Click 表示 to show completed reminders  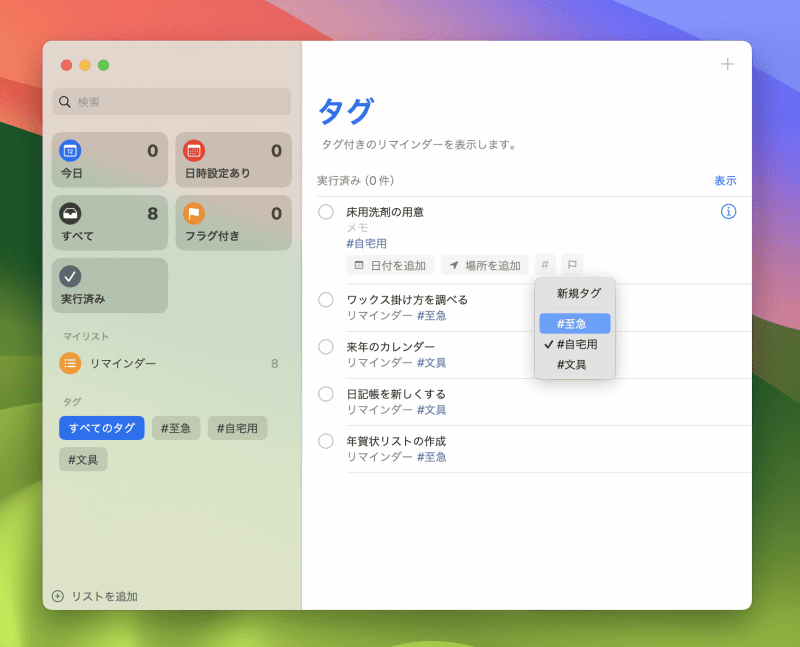pyautogui.click(x=725, y=180)
